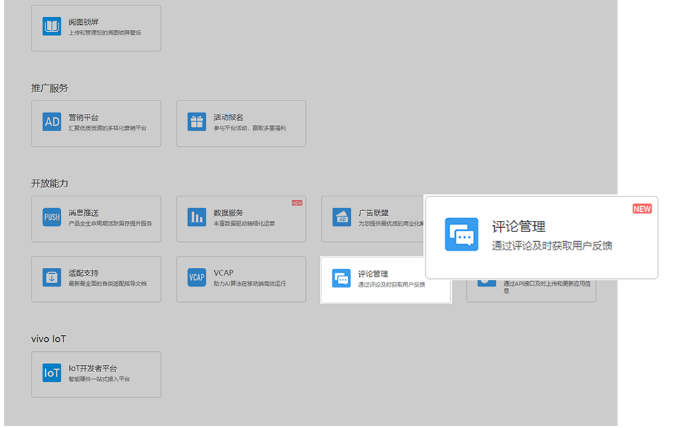Click the description under 广告联盟
The width and height of the screenshot is (687, 428).
pos(391,223)
